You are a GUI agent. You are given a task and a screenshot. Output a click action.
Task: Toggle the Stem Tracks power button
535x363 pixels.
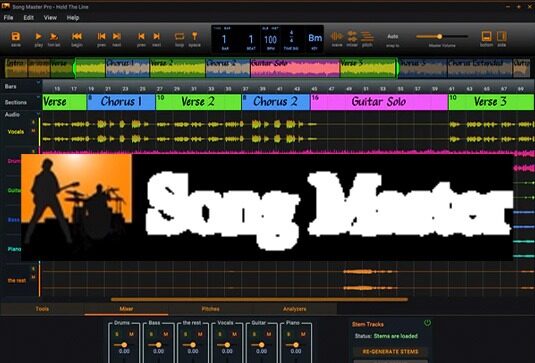coord(427,322)
